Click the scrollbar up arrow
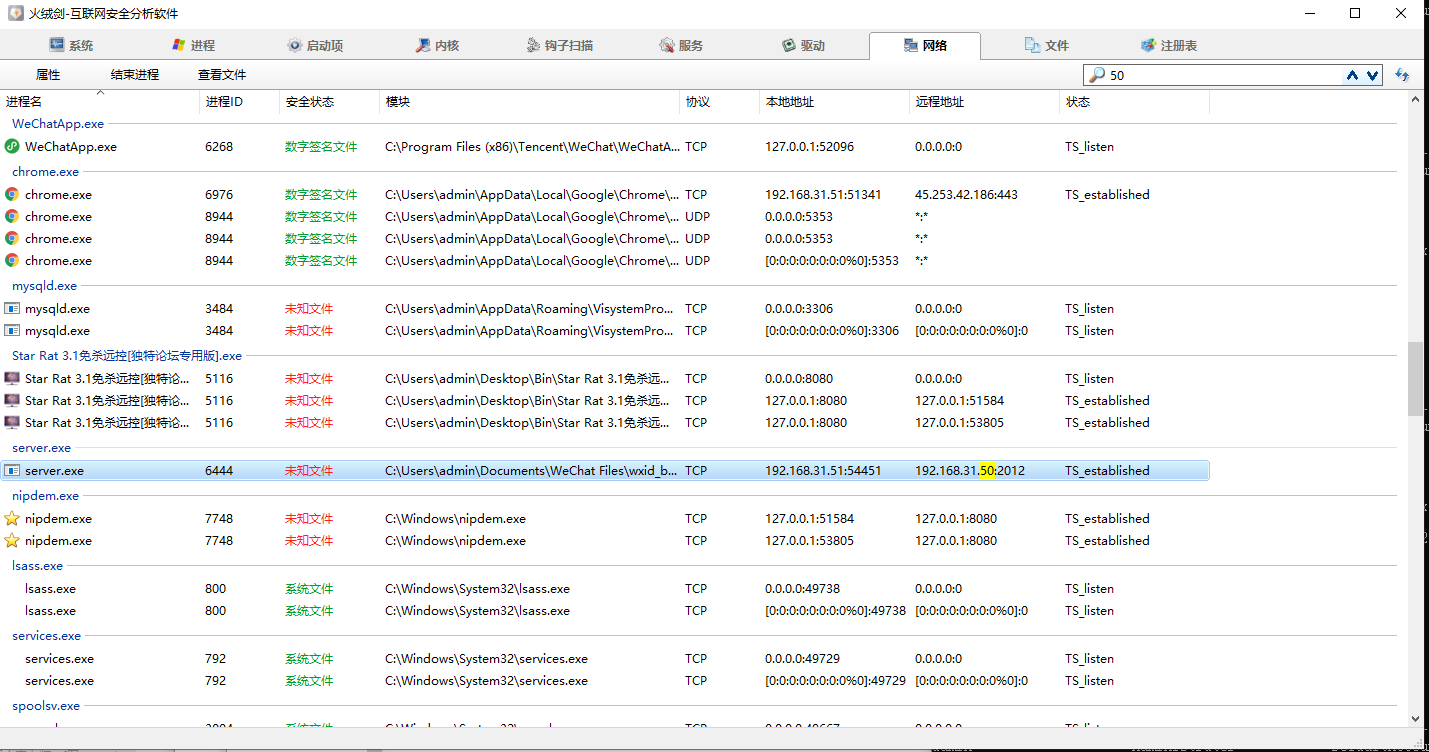Viewport: 1429px width, 752px height. tap(1414, 99)
